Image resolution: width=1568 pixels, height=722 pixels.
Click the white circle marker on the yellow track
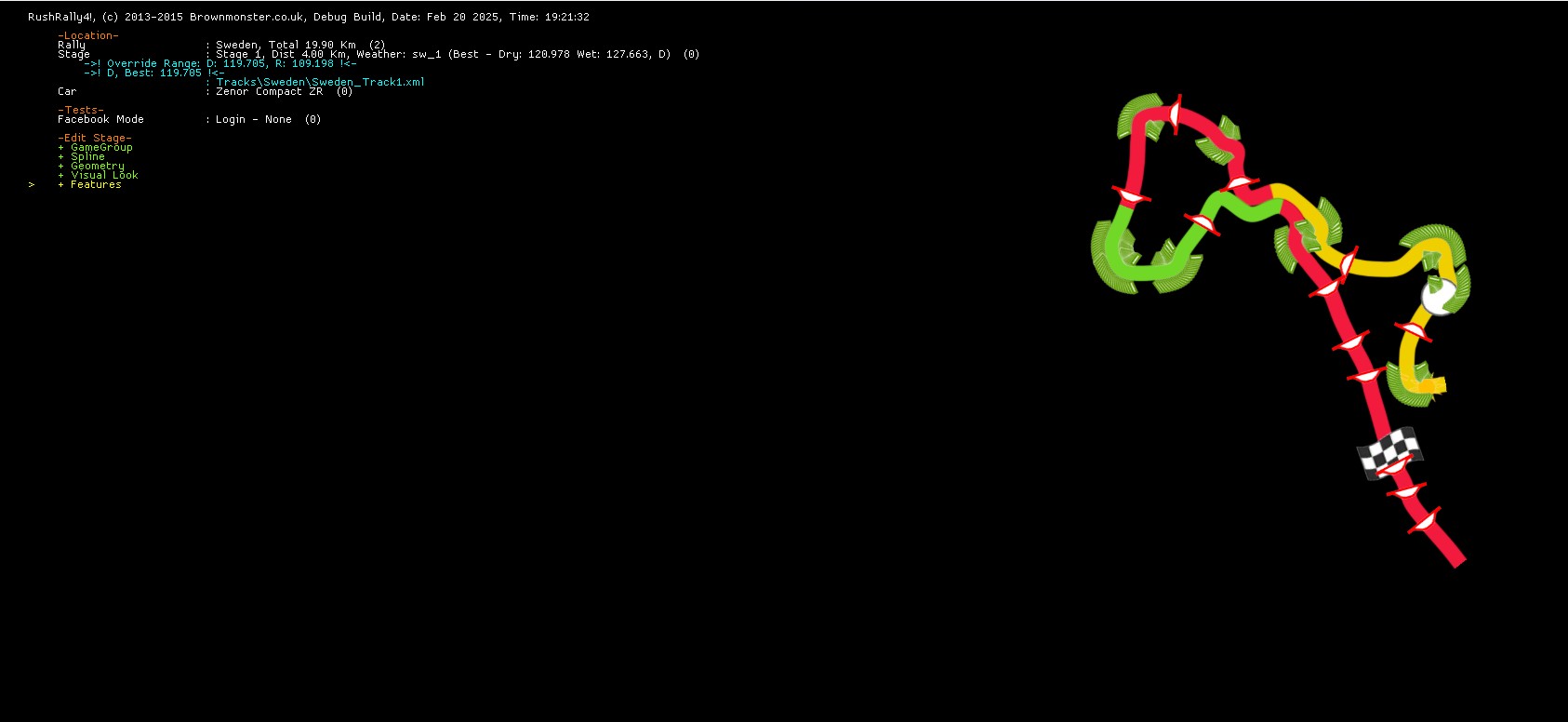[x=1438, y=298]
